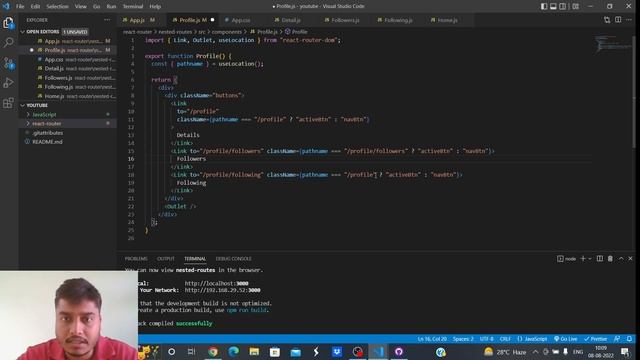
Task: Click line and column status indicator
Action: click(432, 339)
